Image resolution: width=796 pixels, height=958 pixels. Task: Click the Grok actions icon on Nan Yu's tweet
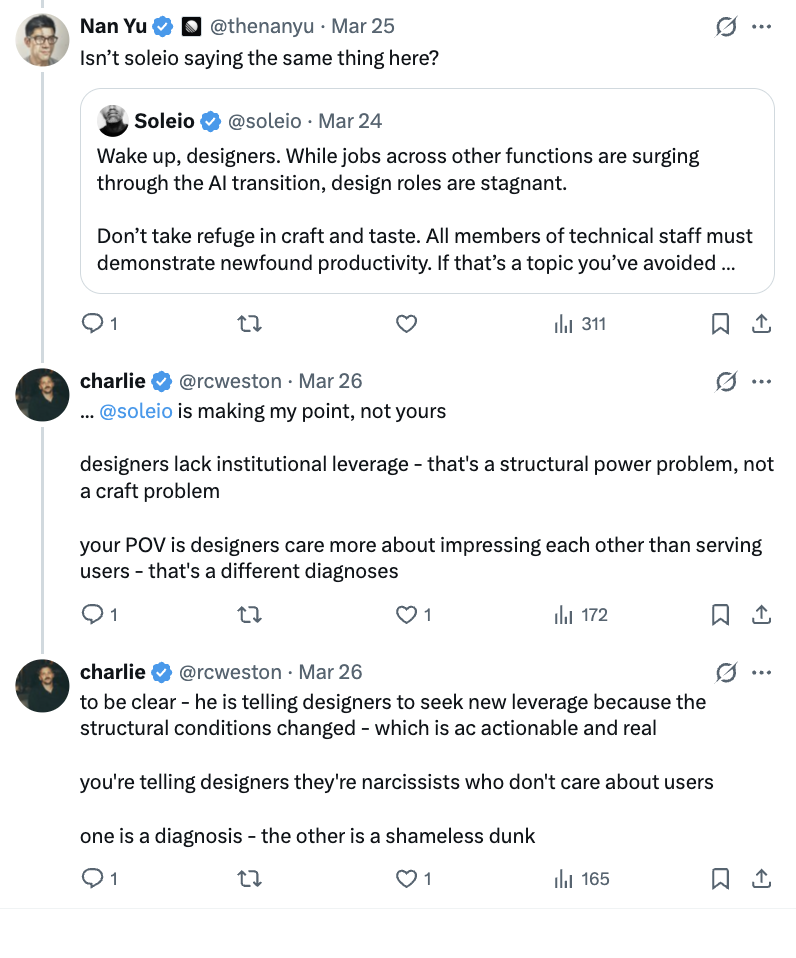[728, 27]
